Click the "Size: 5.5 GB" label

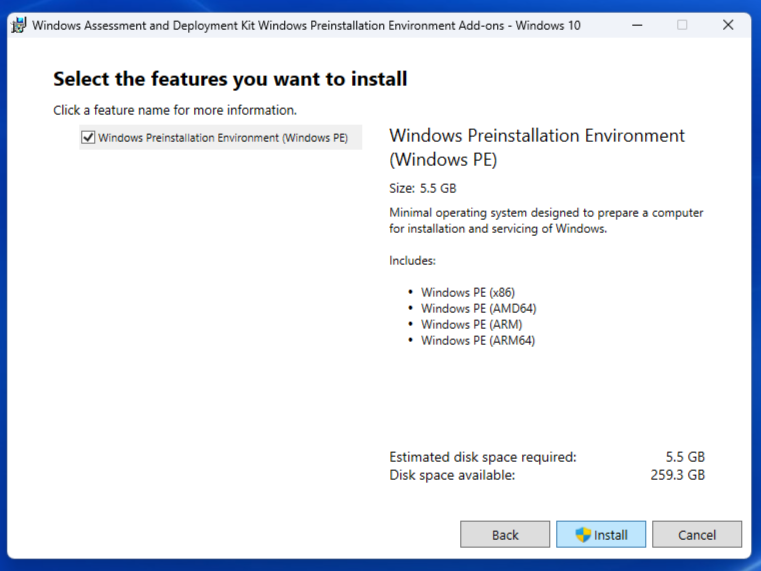pyautogui.click(x=423, y=188)
